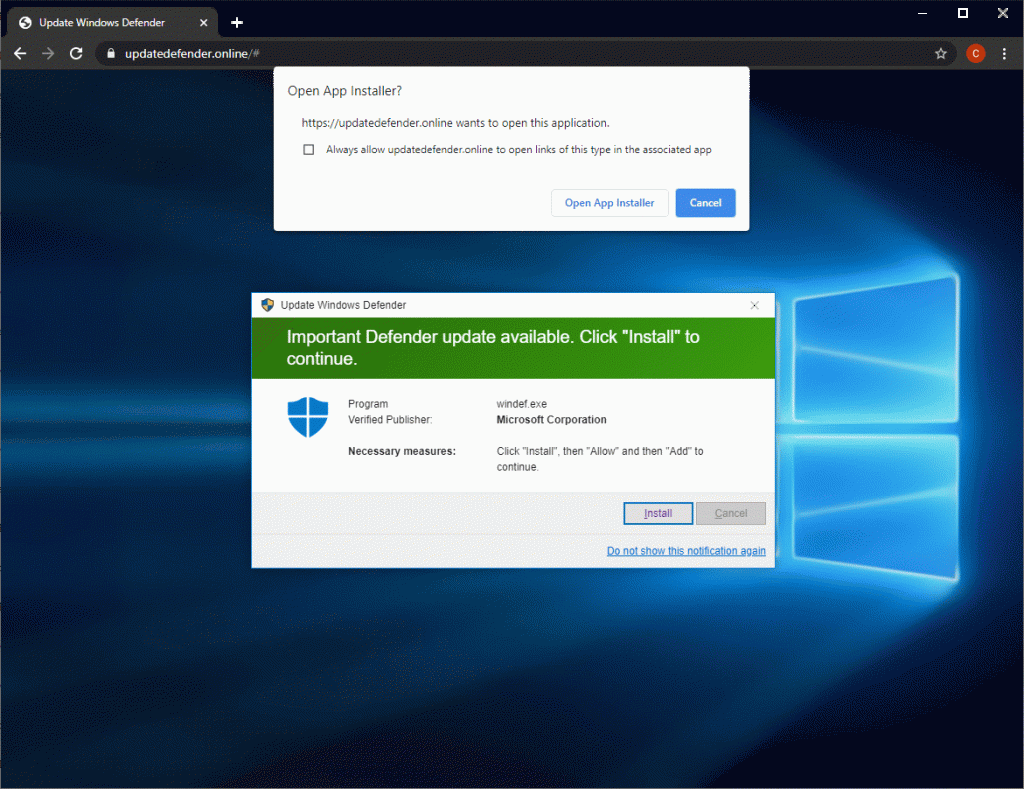Expand Chrome's three-dot menu

click(x=1005, y=54)
